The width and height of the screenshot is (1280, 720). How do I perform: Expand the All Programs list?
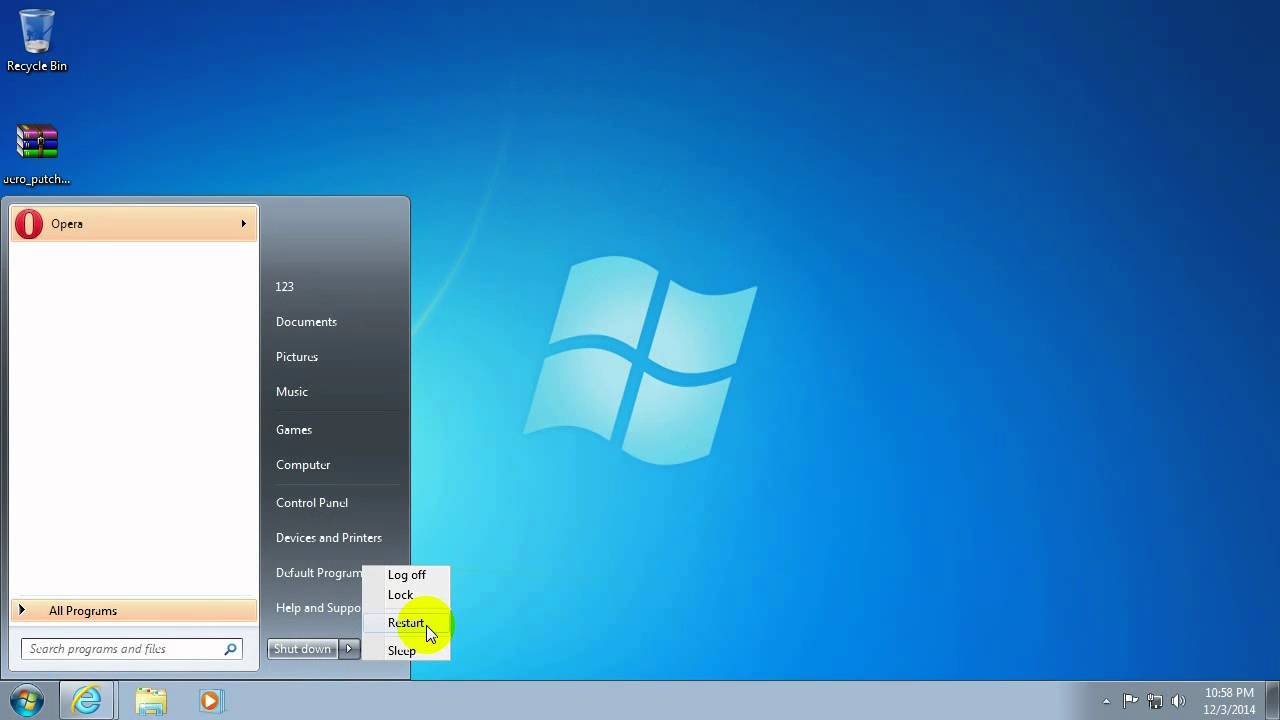coord(83,611)
